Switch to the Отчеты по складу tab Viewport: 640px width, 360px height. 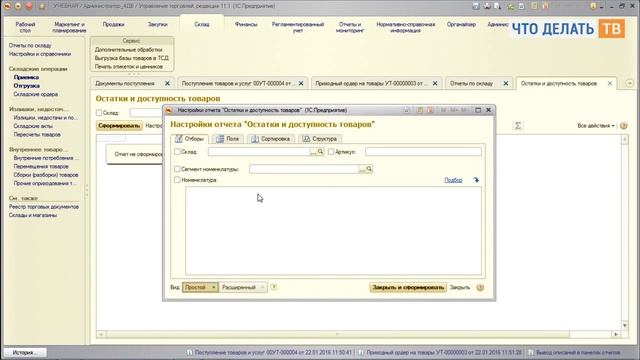click(x=471, y=83)
